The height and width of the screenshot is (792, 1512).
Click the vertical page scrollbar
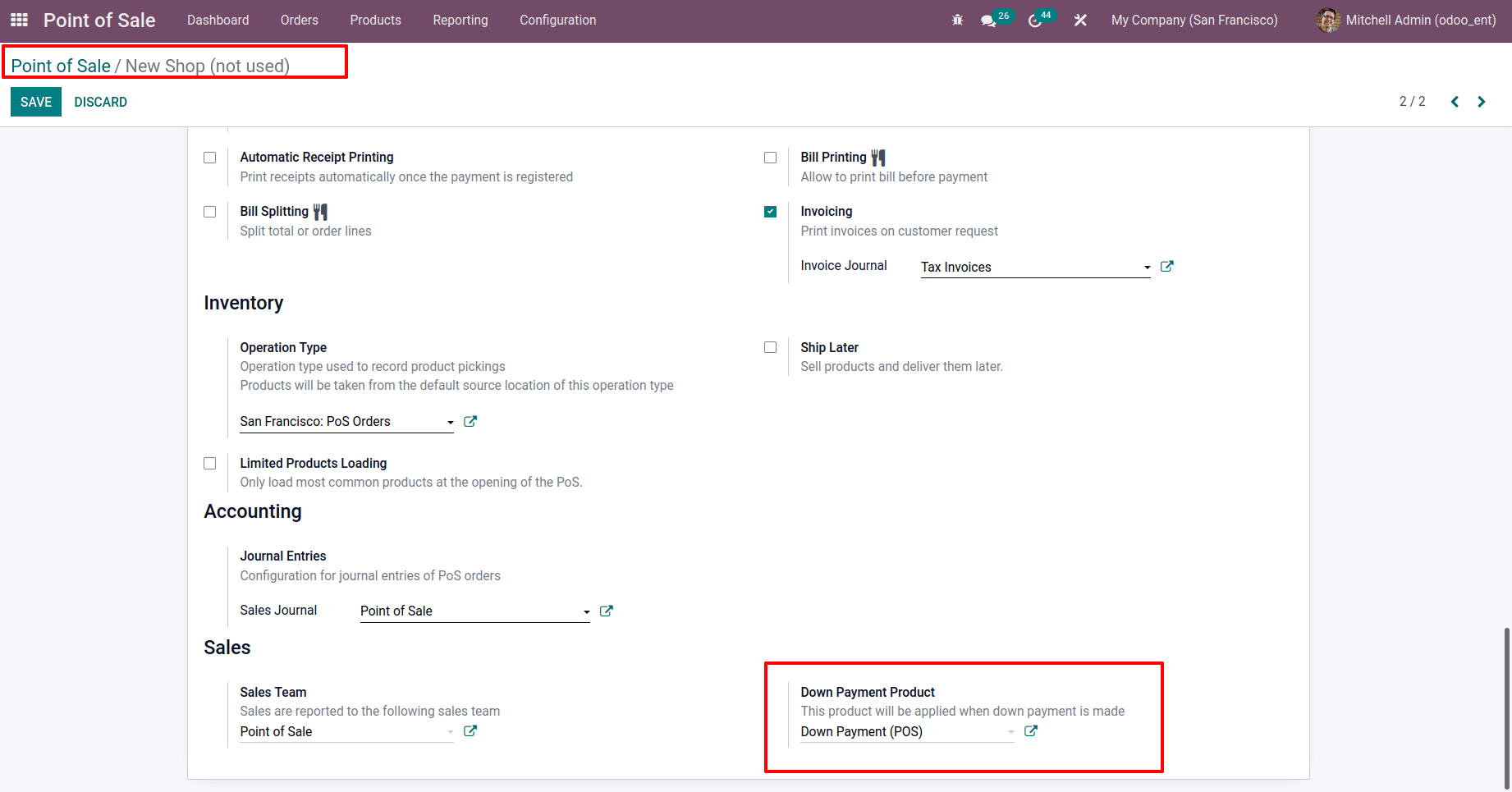pyautogui.click(x=1506, y=707)
